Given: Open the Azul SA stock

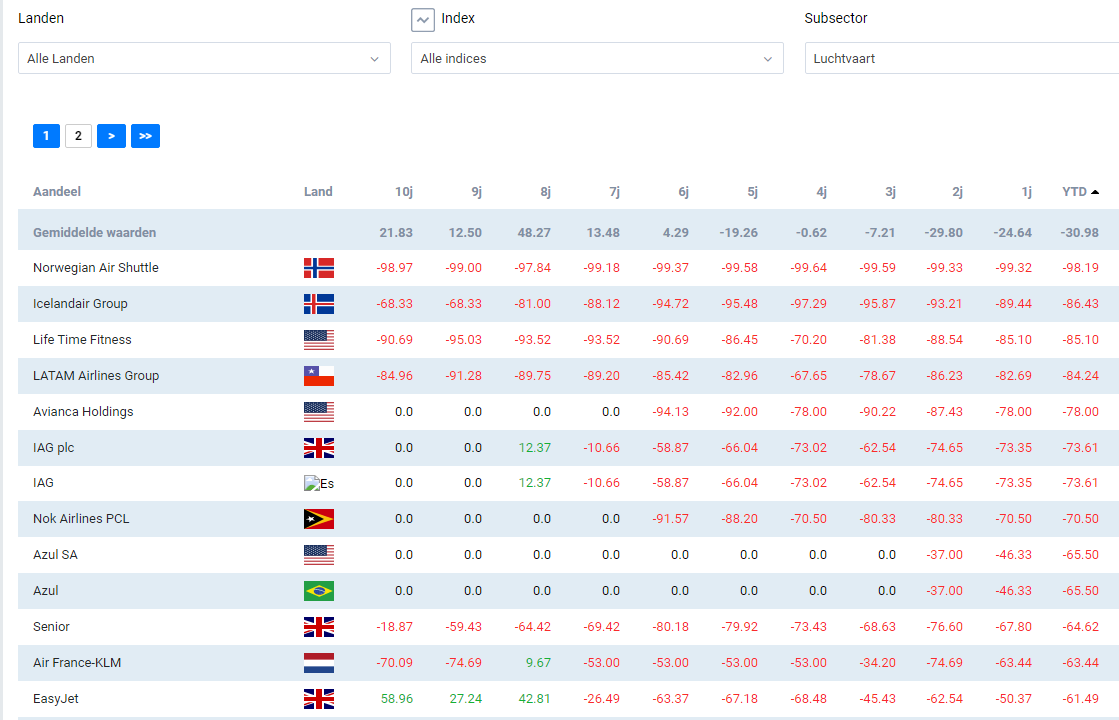Looking at the screenshot, I should (x=55, y=554).
